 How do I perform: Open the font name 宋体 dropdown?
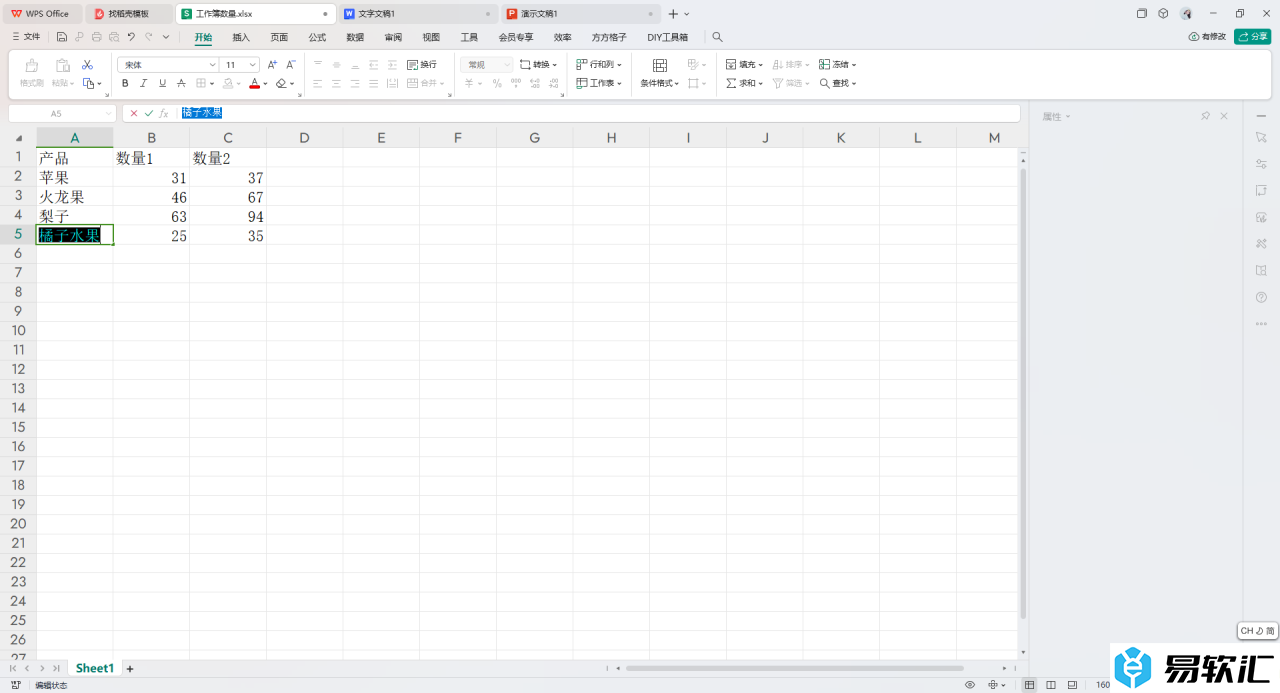(x=212, y=64)
